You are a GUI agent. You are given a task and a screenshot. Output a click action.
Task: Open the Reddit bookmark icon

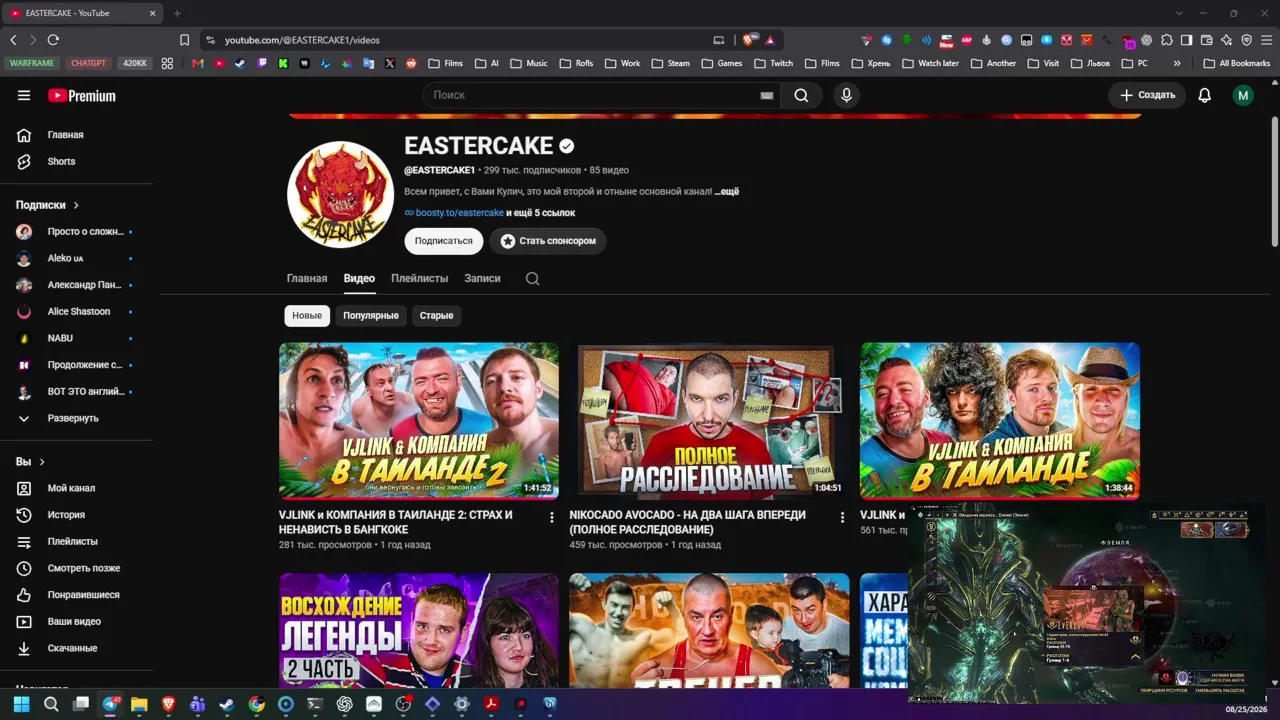[411, 63]
